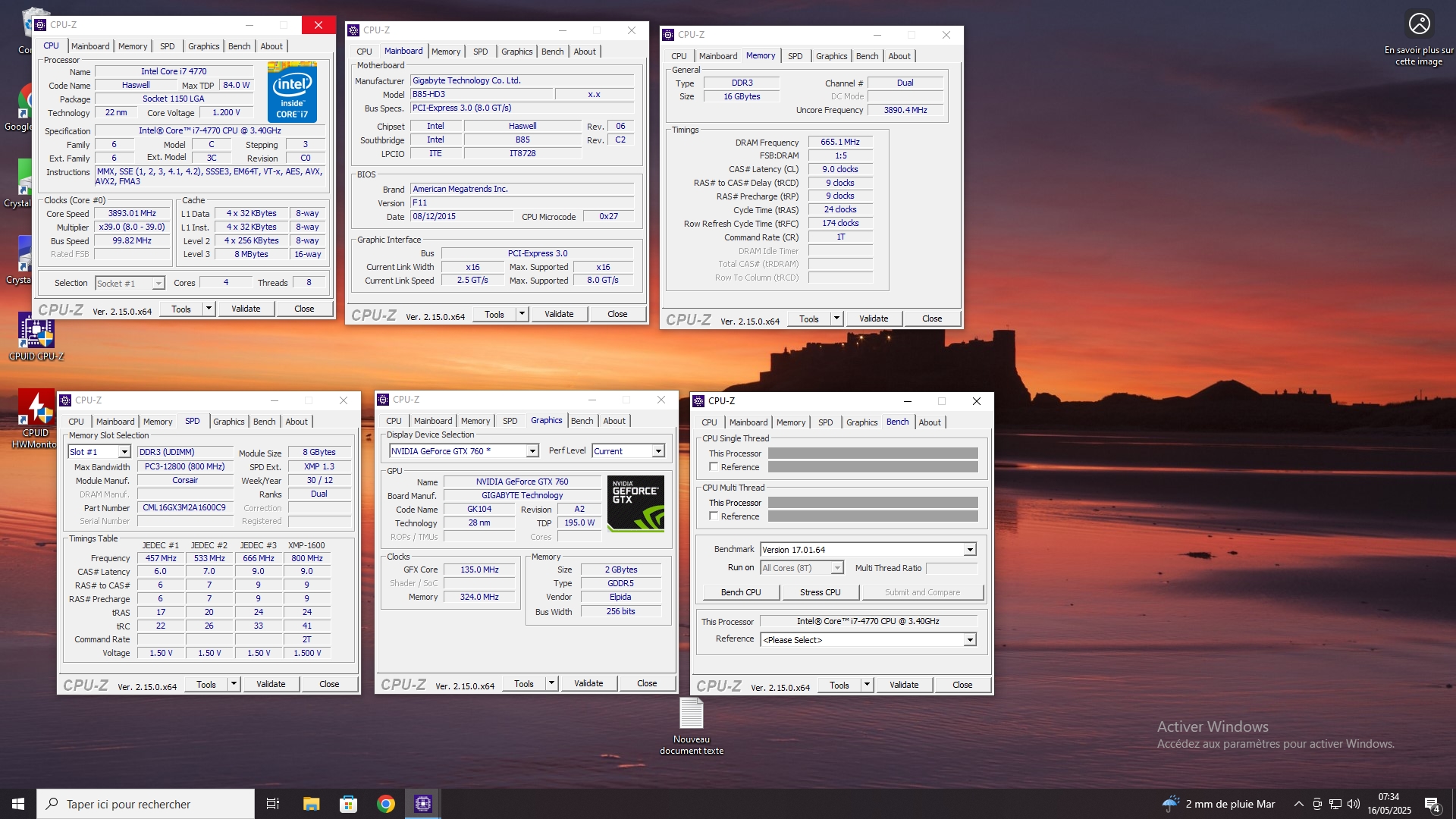Click the CPU-Z icon in taskbar

[423, 804]
